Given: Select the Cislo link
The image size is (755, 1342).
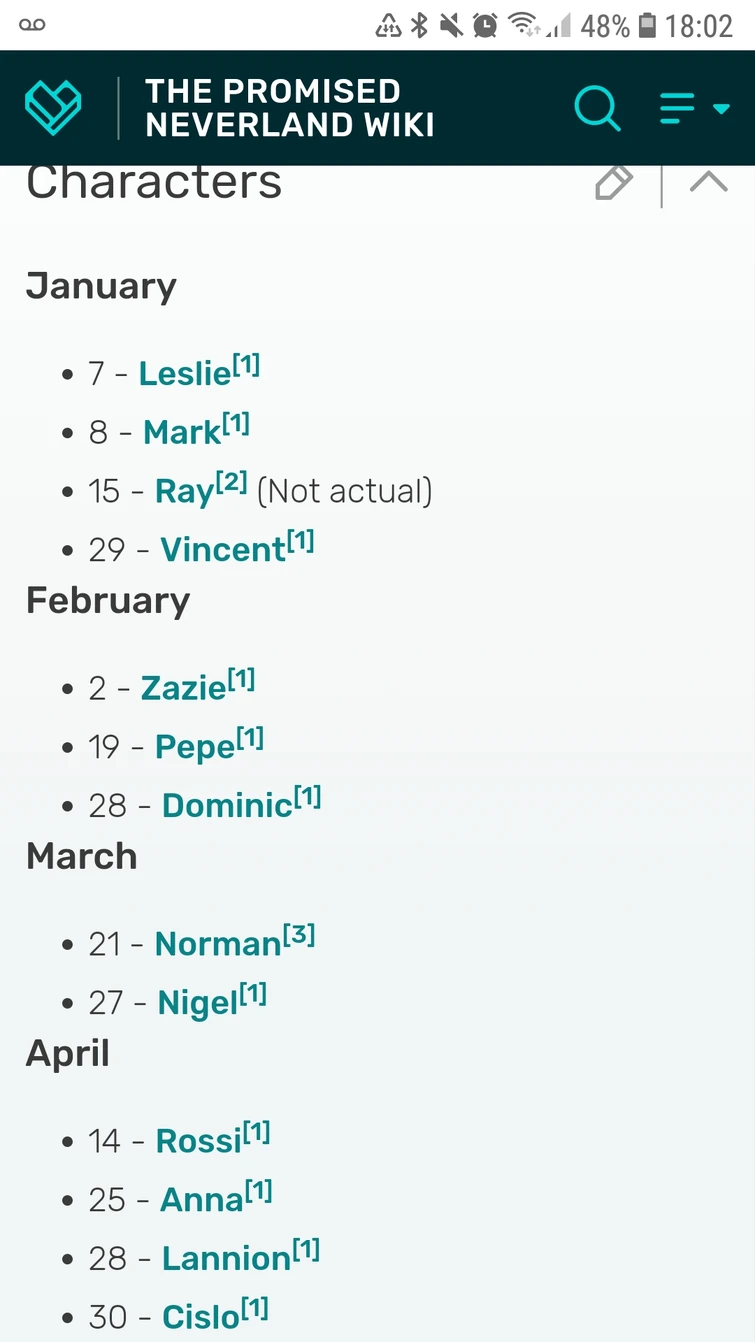Looking at the screenshot, I should 201,1317.
